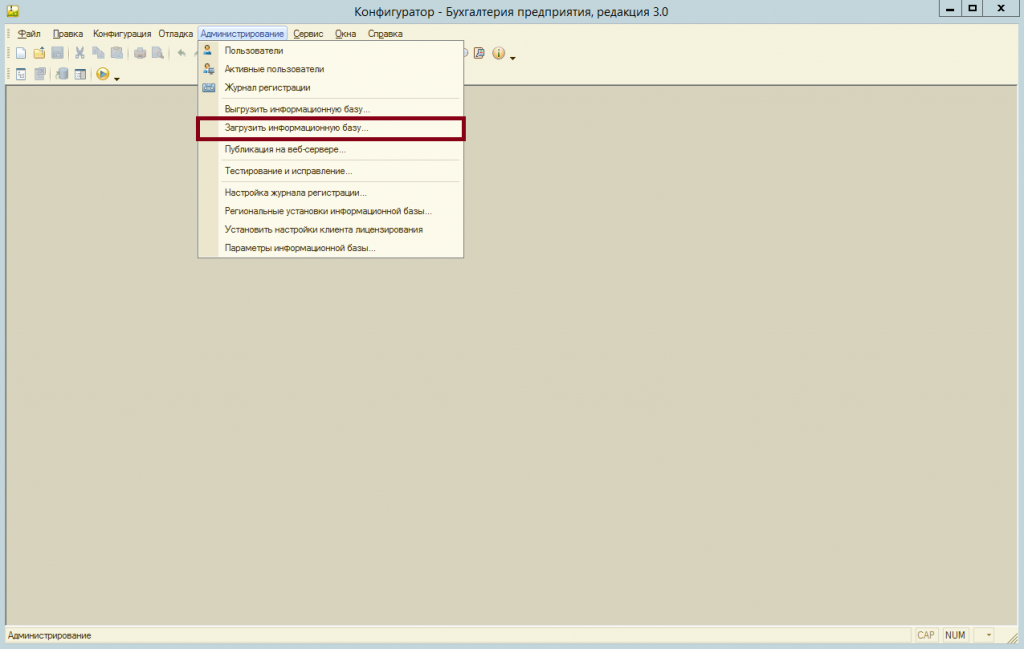Image resolution: width=1024 pixels, height=649 pixels.
Task: Open the Сервис menu
Action: pyautogui.click(x=308, y=34)
